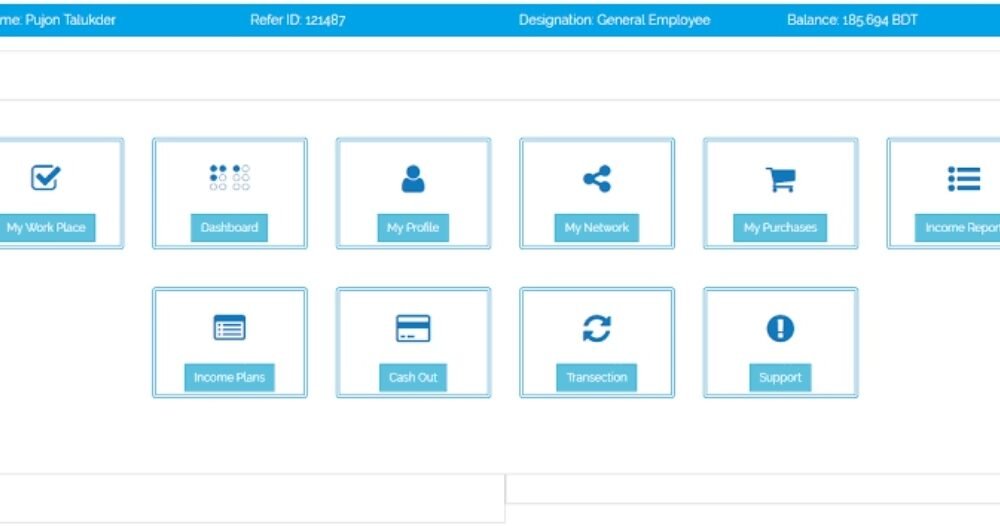Image resolution: width=1000 pixels, height=528 pixels.
Task: Click the Cash Out credit card icon
Action: point(413,328)
